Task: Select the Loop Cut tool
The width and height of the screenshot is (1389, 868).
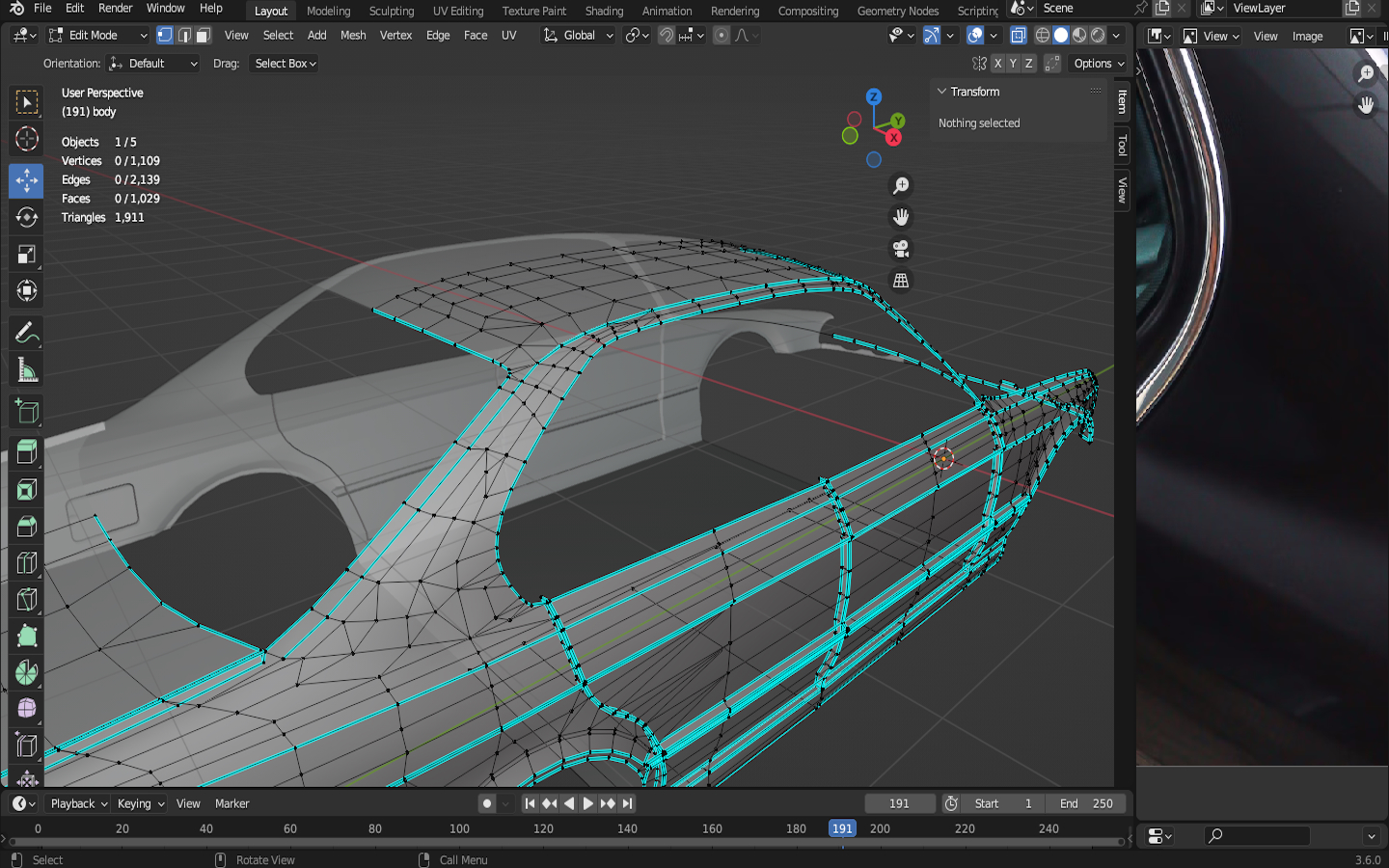Action: [26, 563]
